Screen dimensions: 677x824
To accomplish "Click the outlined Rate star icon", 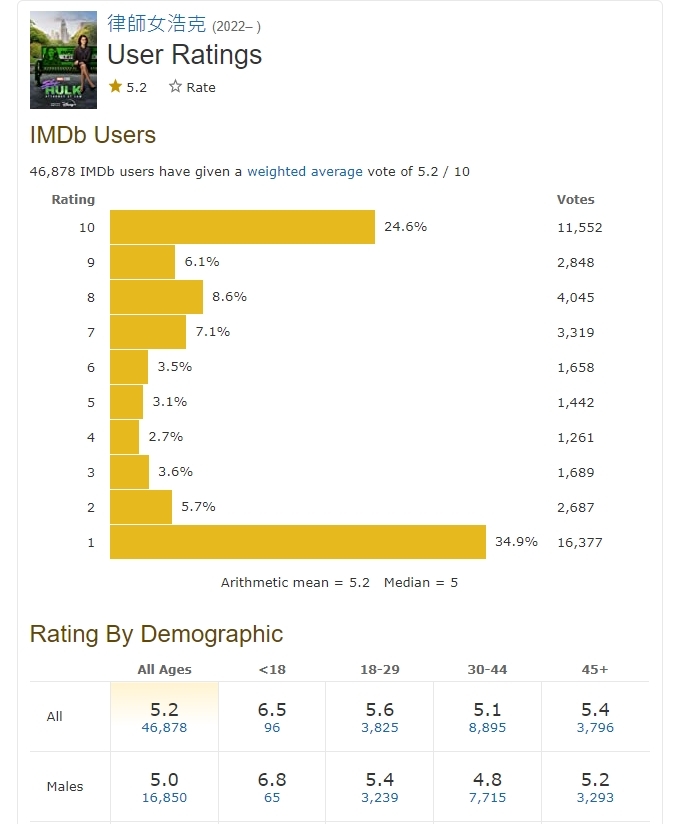I will click(x=175, y=87).
